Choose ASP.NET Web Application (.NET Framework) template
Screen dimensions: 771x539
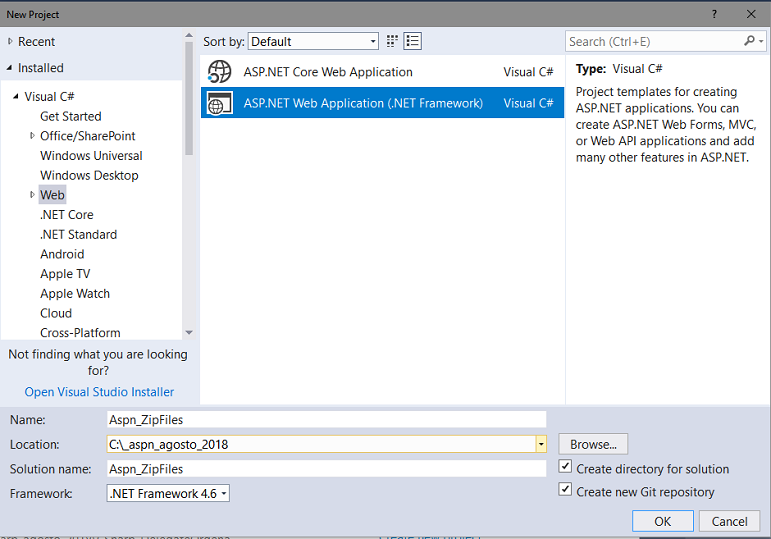tap(382, 103)
